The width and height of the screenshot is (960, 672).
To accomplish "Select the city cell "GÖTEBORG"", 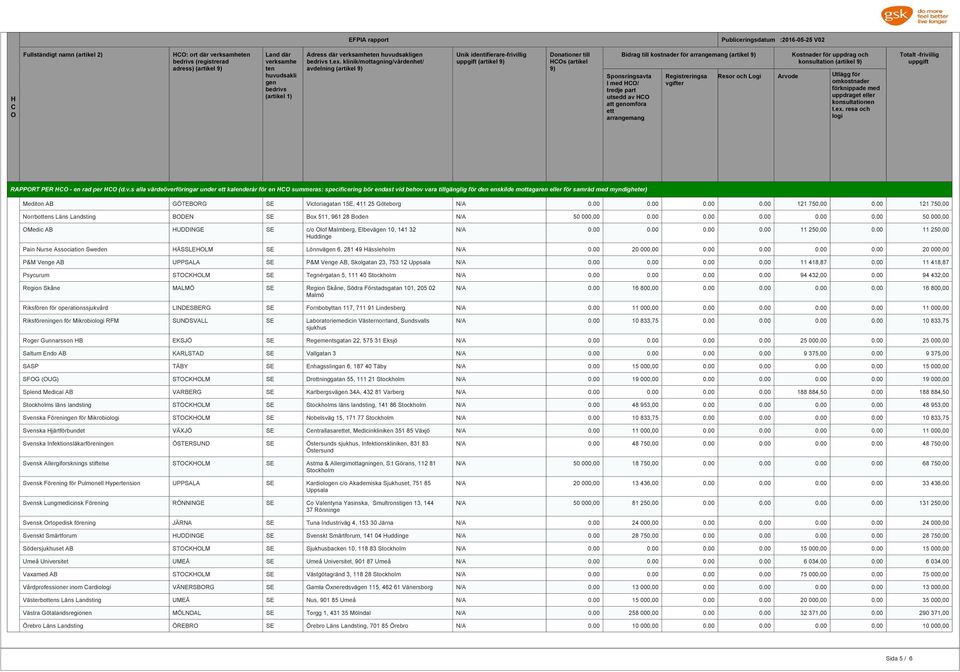I will click(216, 204).
